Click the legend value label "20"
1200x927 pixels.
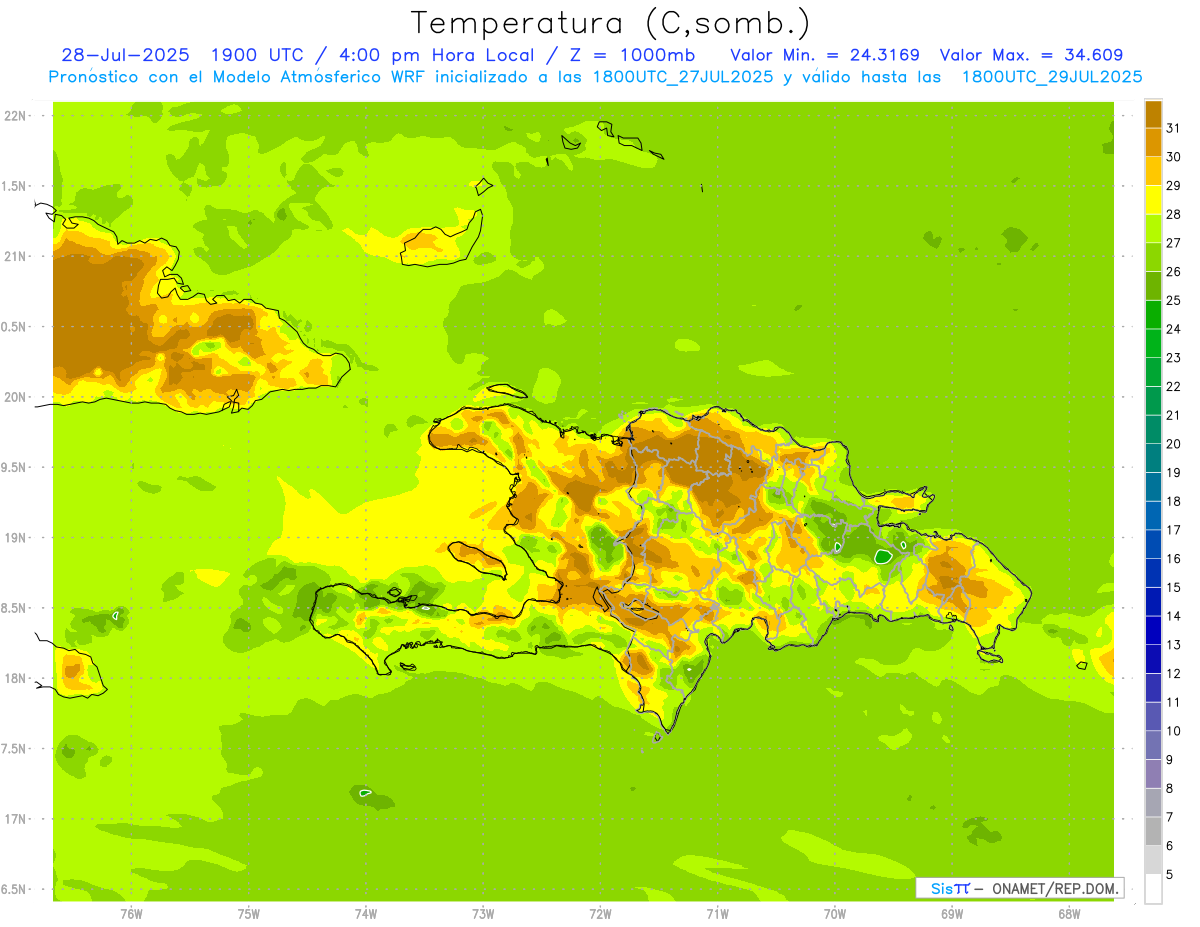[1174, 444]
